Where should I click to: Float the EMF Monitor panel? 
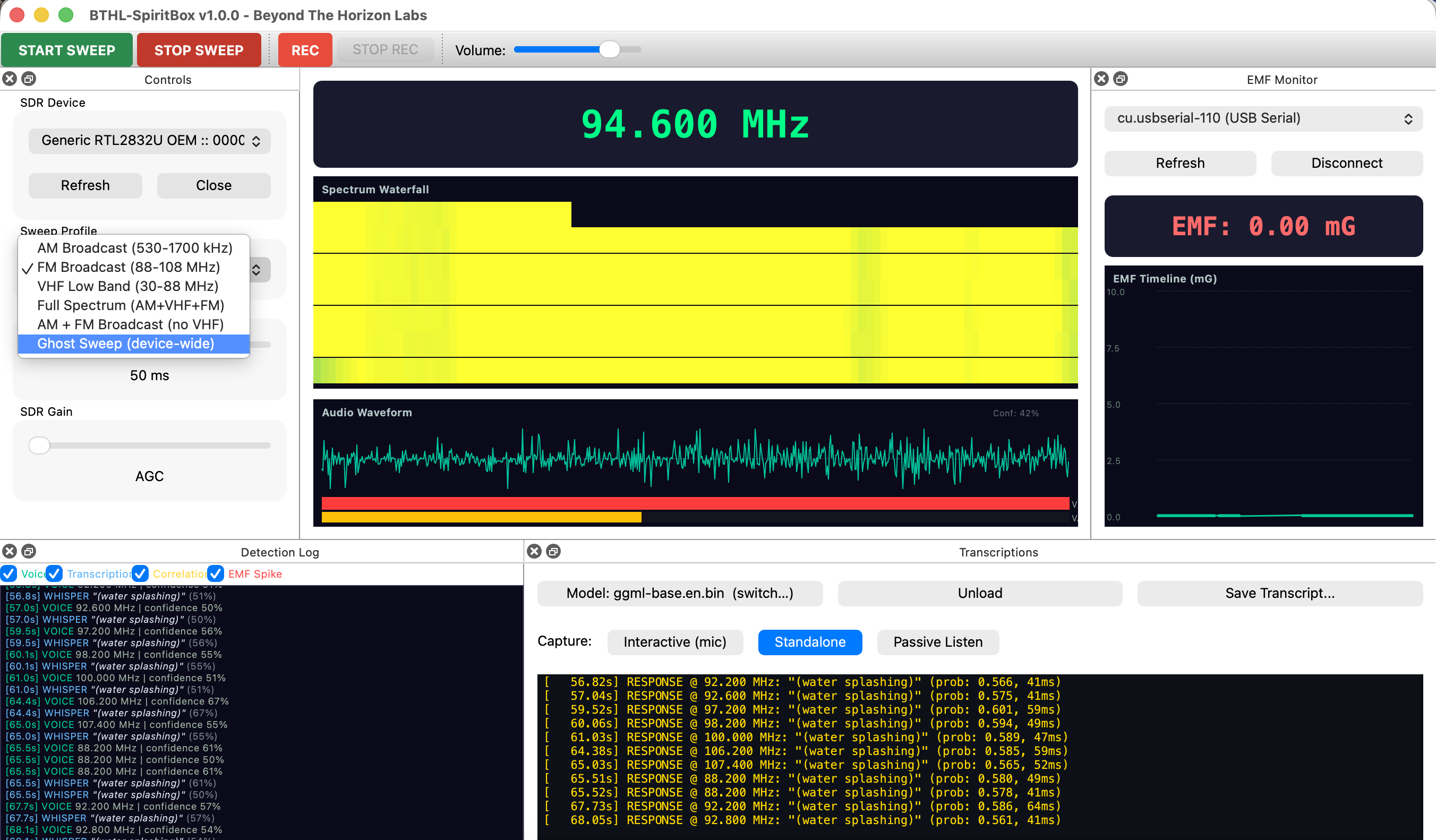click(x=1121, y=79)
